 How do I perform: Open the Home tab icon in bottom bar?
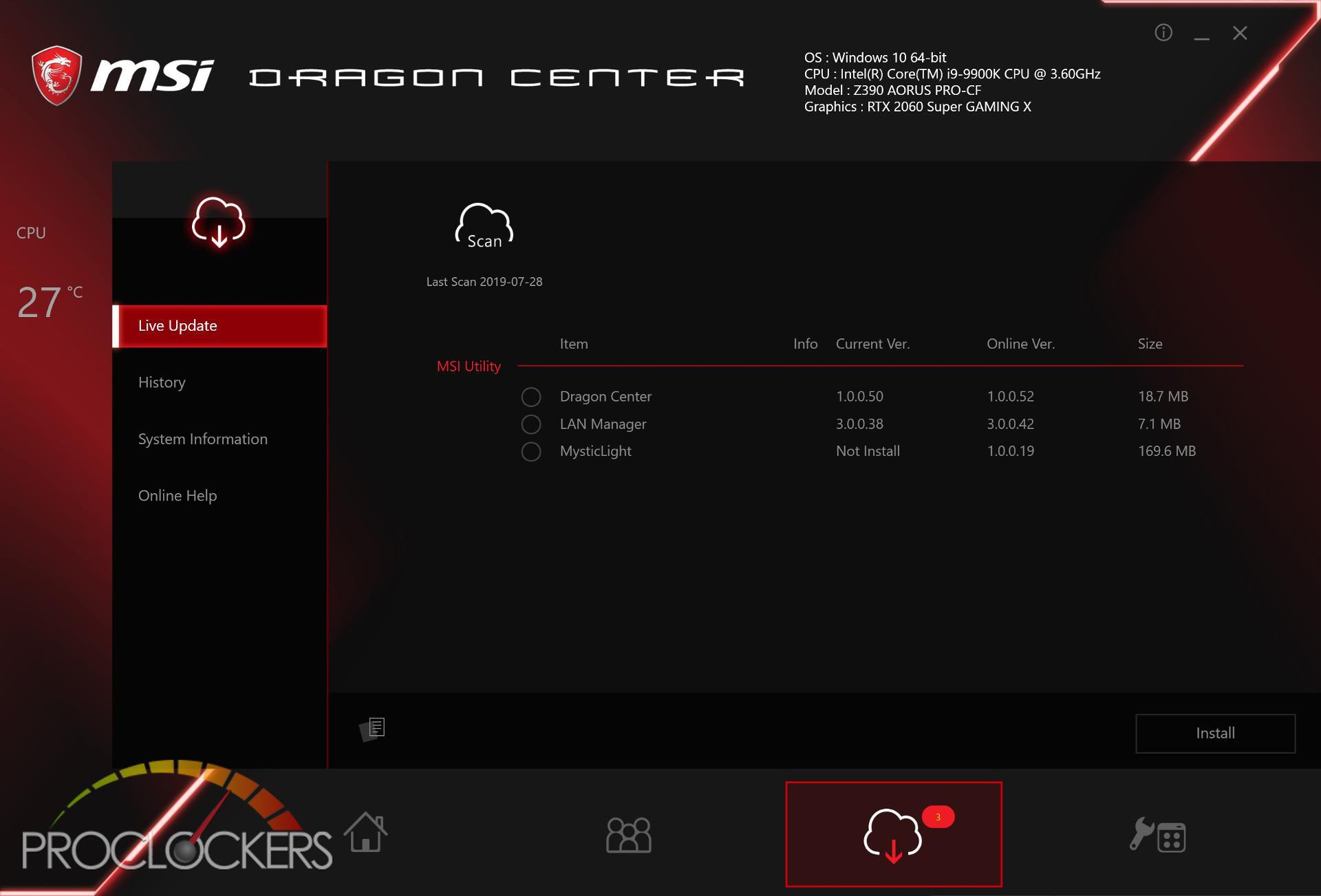pyautogui.click(x=365, y=832)
